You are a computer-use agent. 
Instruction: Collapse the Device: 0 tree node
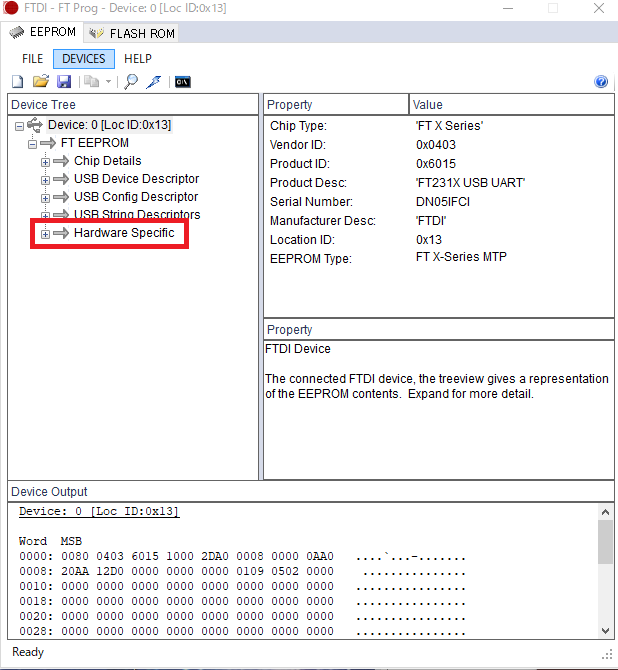pyautogui.click(x=19, y=126)
